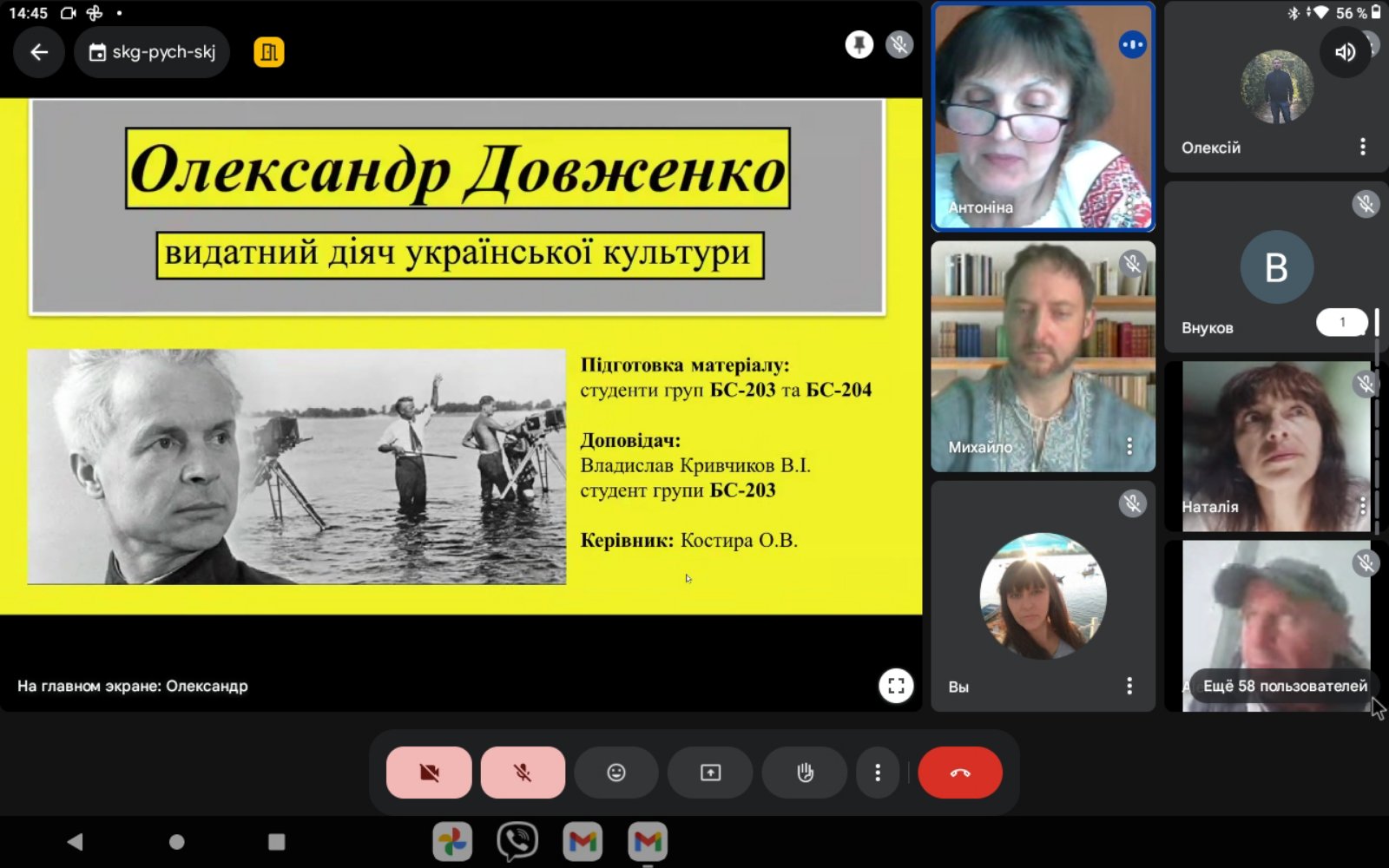Tap the Android home circle button
Screen dimensions: 1389x868
[177, 841]
